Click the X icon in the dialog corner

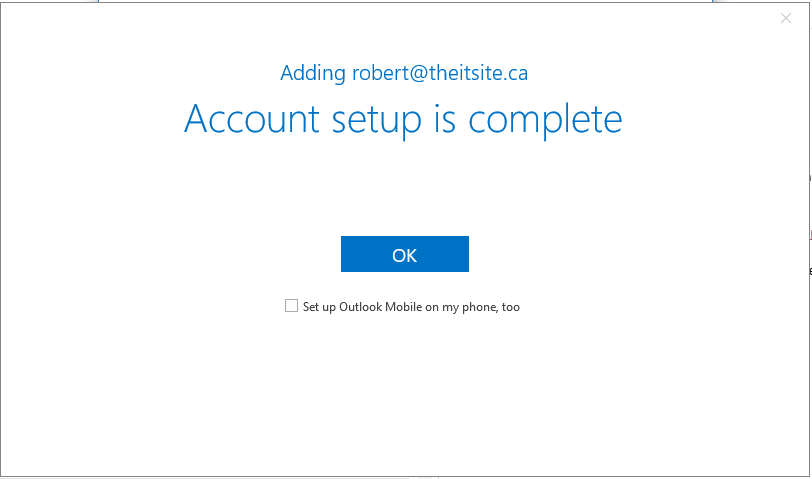pyautogui.click(x=786, y=18)
